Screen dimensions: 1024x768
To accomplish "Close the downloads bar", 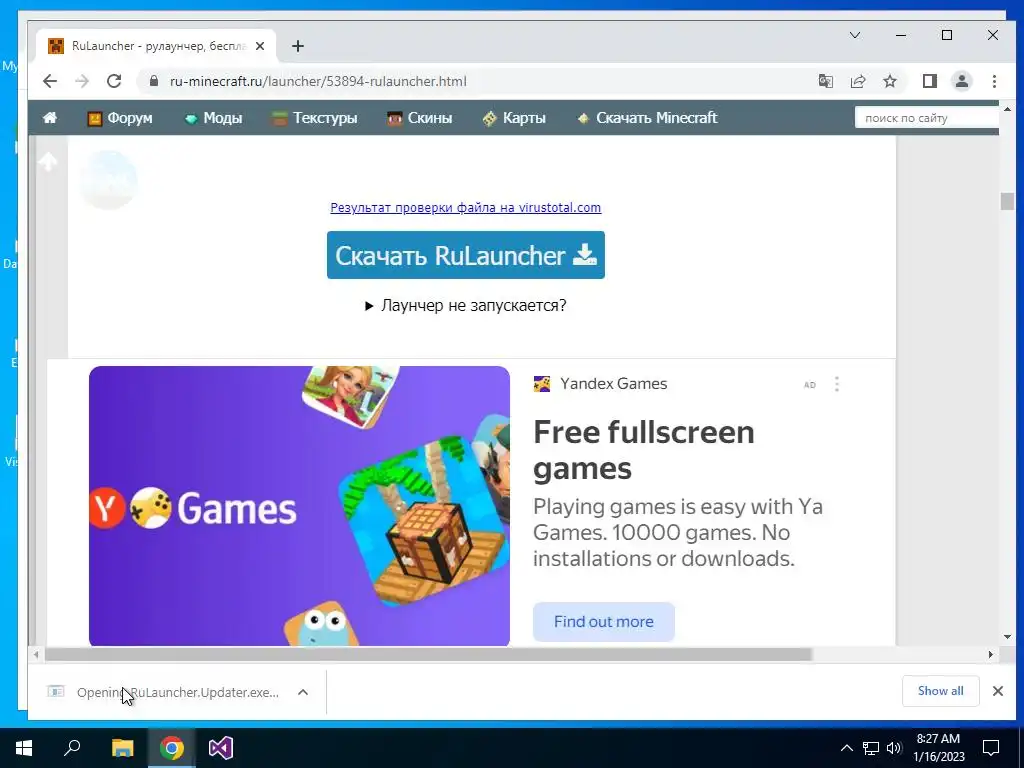I will point(998,691).
